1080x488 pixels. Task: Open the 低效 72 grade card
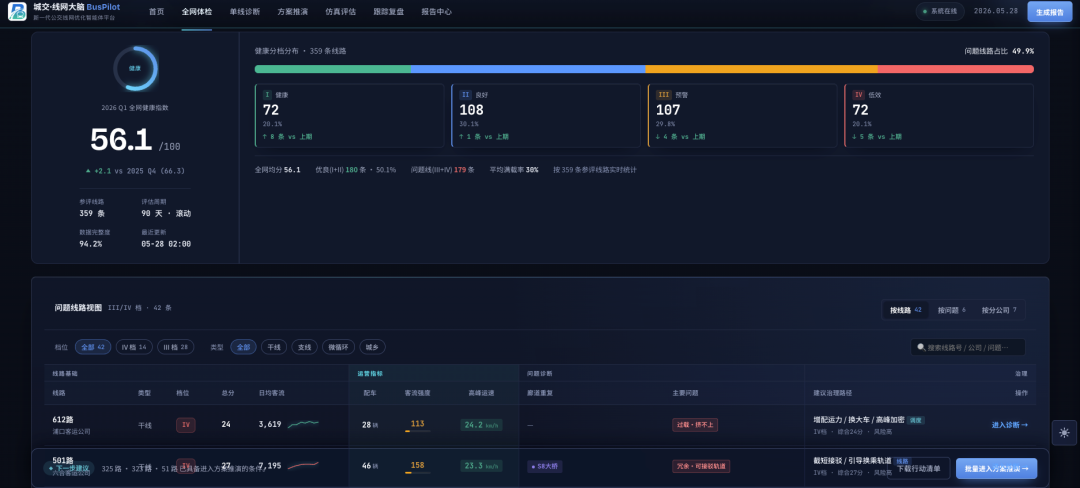(x=939, y=116)
